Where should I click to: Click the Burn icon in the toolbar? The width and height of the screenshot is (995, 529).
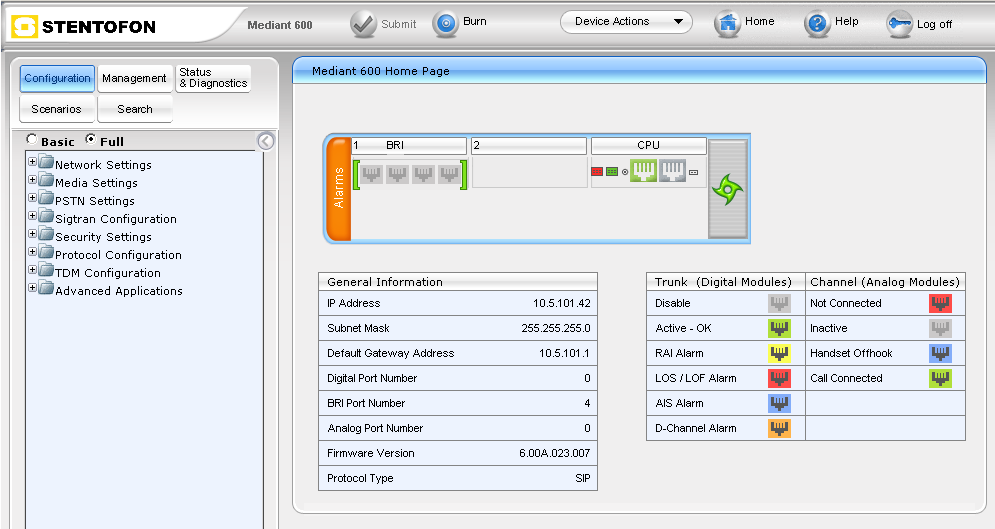pyautogui.click(x=446, y=23)
